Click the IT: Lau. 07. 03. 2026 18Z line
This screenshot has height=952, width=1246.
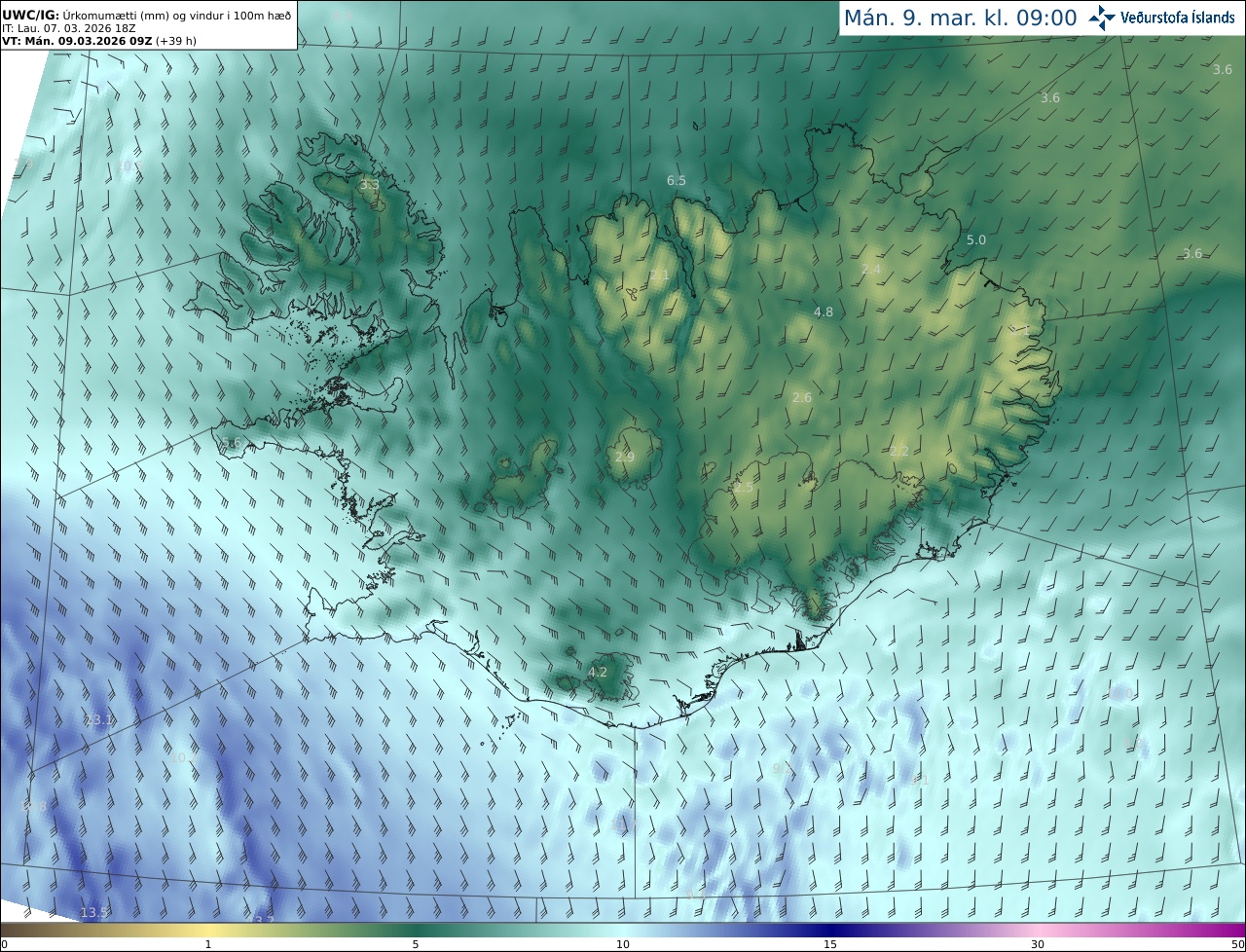68,29
